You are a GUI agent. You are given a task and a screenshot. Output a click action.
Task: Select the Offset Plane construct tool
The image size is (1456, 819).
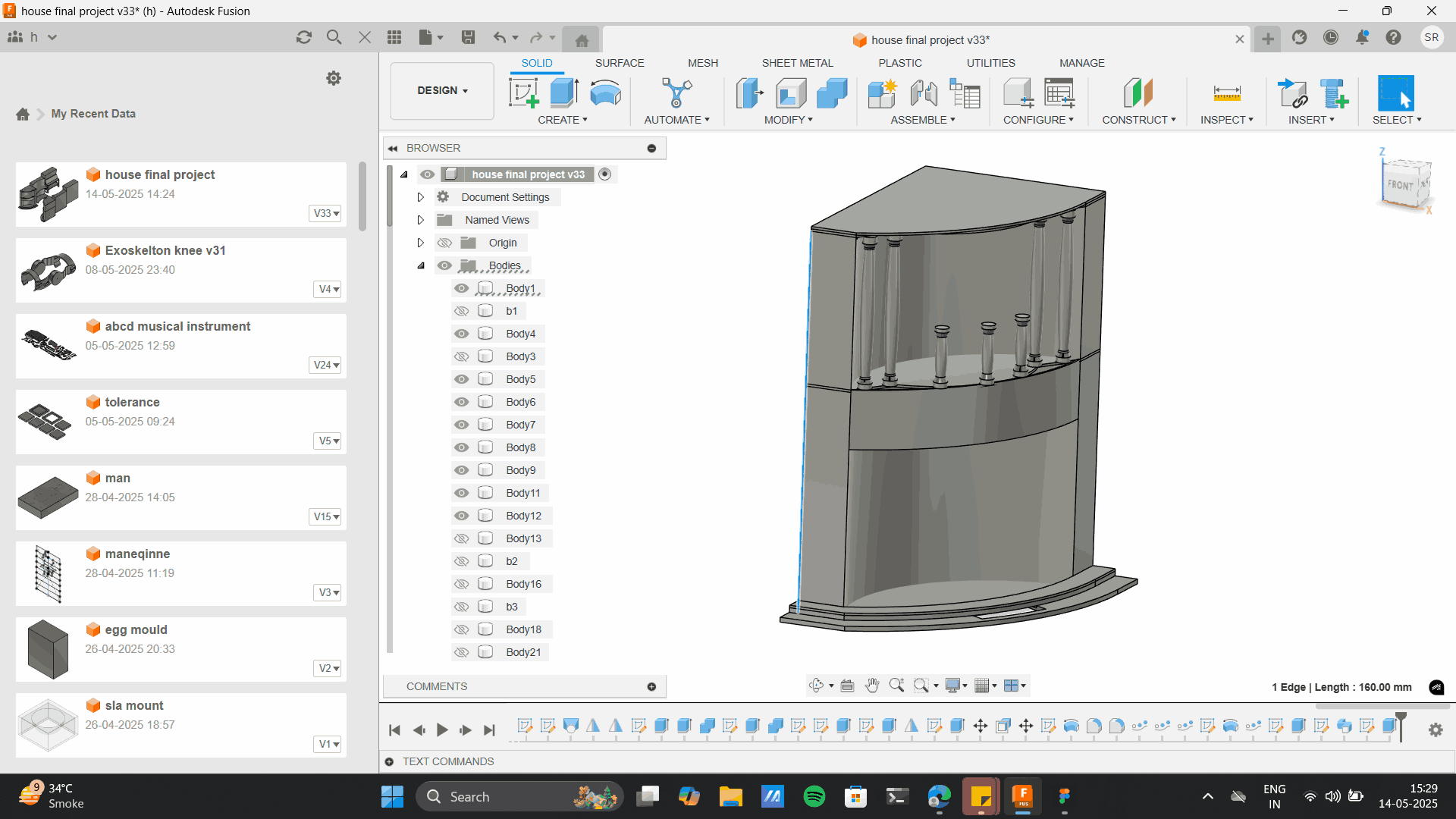[x=1138, y=93]
